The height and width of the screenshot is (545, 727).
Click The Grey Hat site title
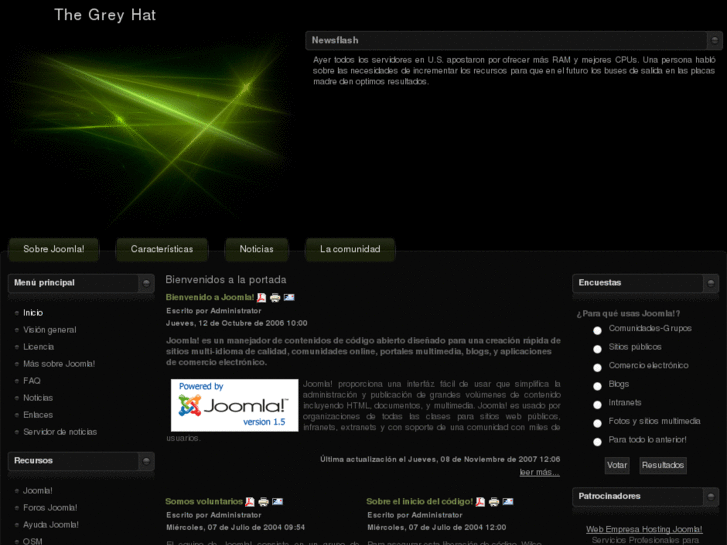[105, 15]
